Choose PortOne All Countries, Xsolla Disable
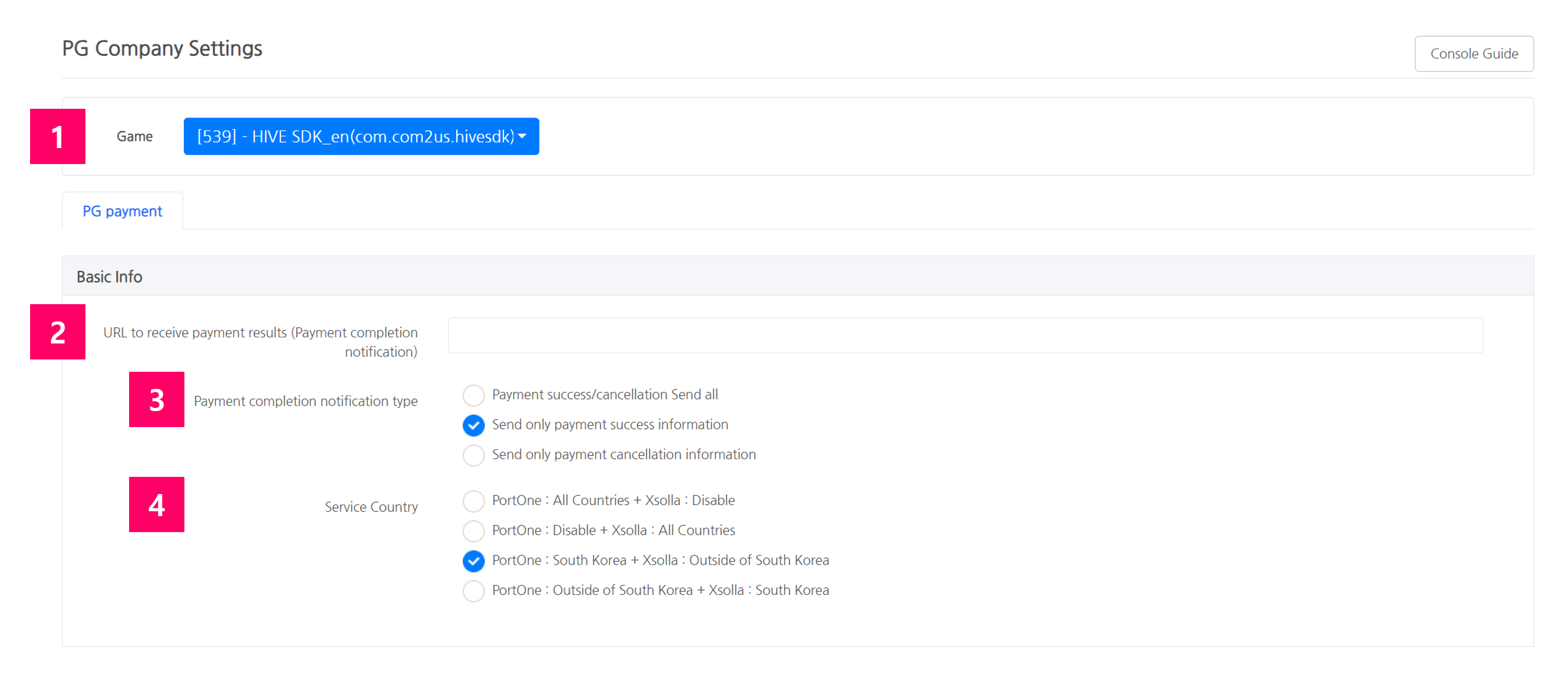The image size is (1568, 679). pos(473,501)
